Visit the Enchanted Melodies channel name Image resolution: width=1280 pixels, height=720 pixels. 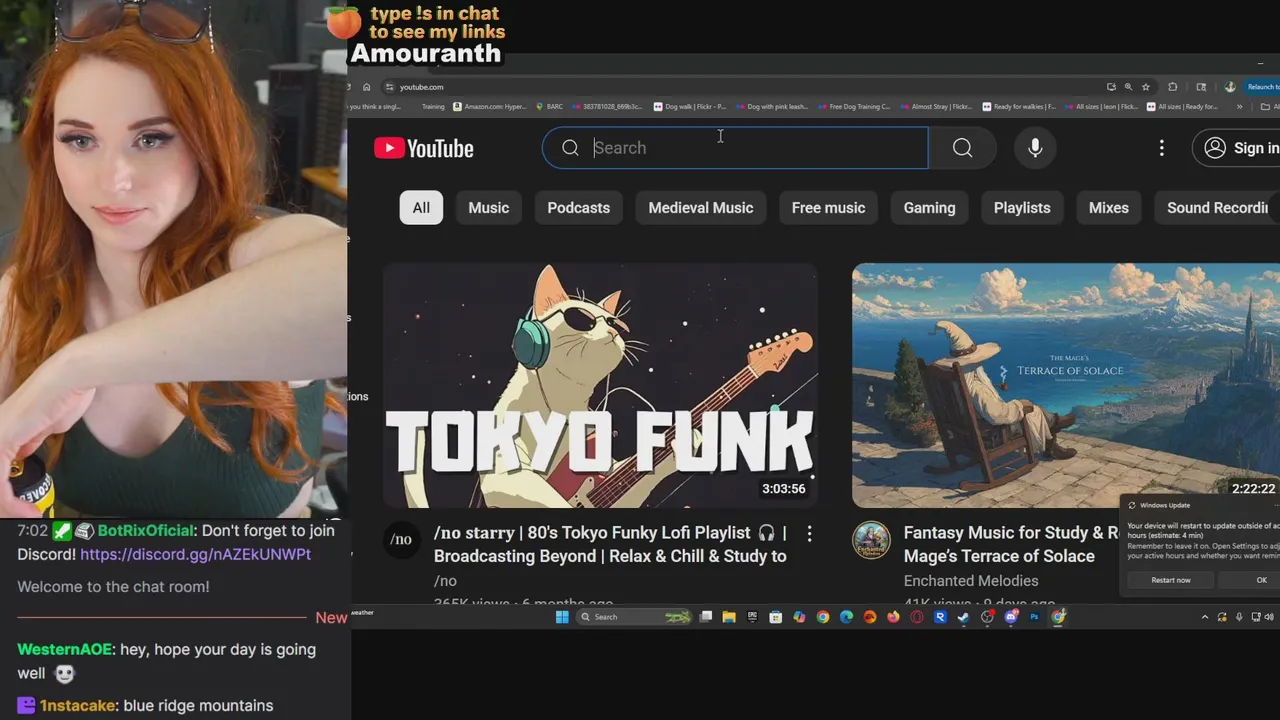pos(971,580)
